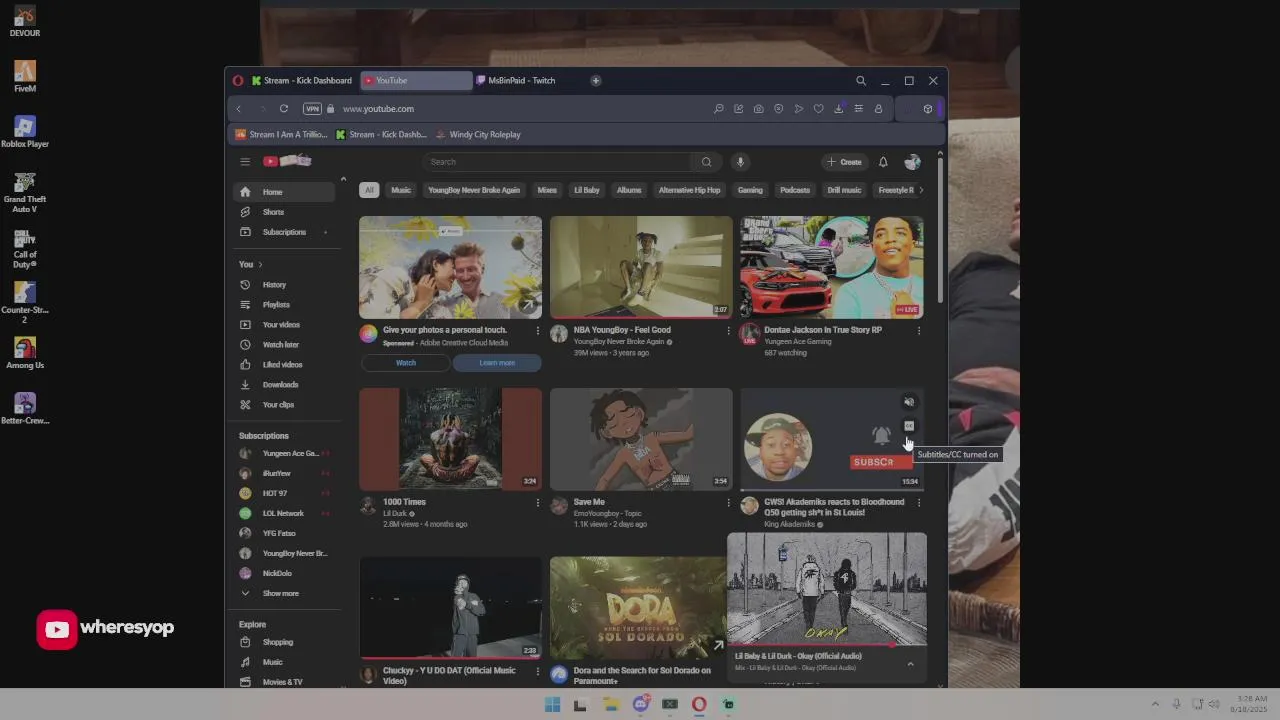Switch to Stream - Kick Dashboard tab

(x=301, y=81)
